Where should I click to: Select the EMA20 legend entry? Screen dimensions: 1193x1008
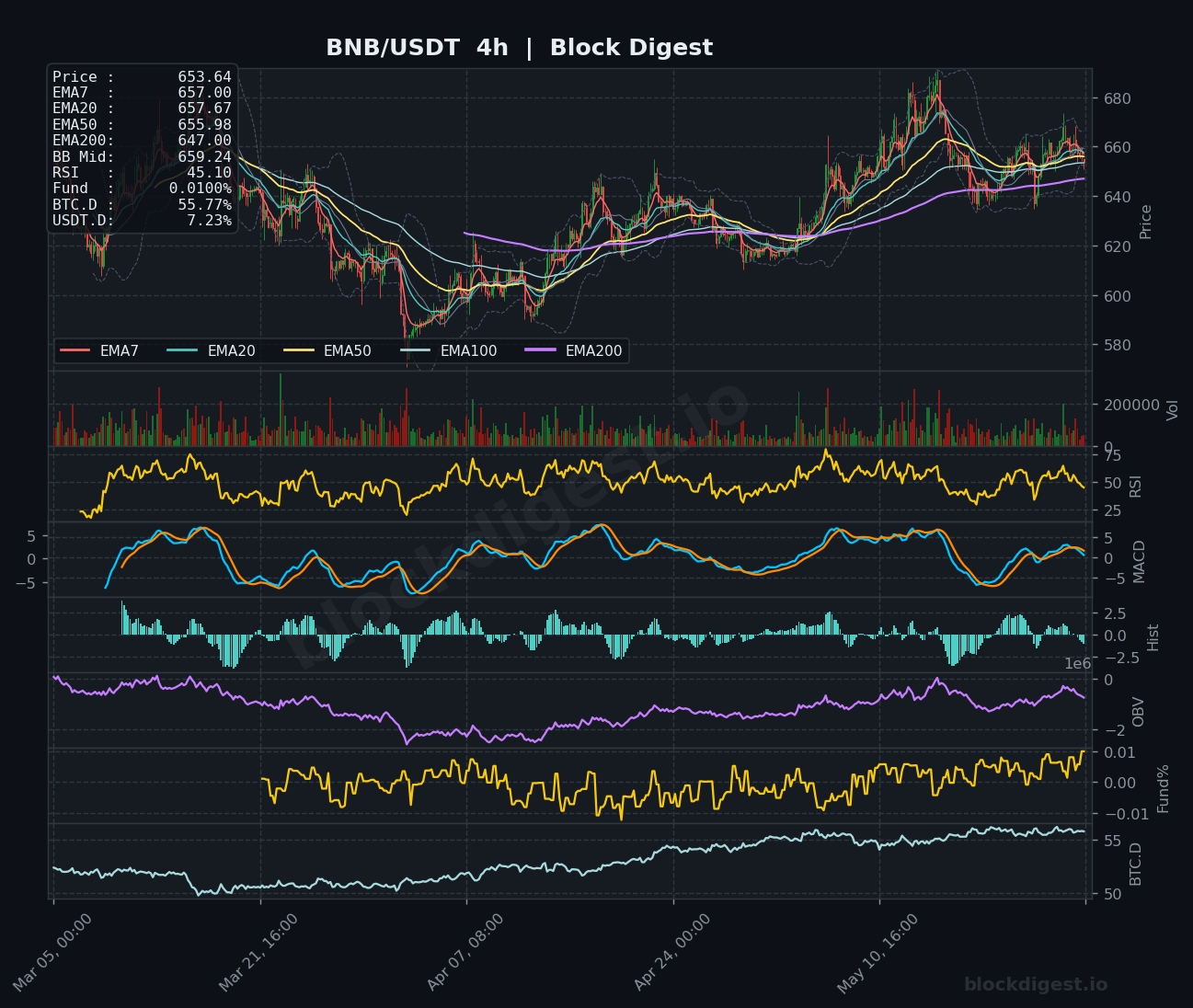point(212,350)
